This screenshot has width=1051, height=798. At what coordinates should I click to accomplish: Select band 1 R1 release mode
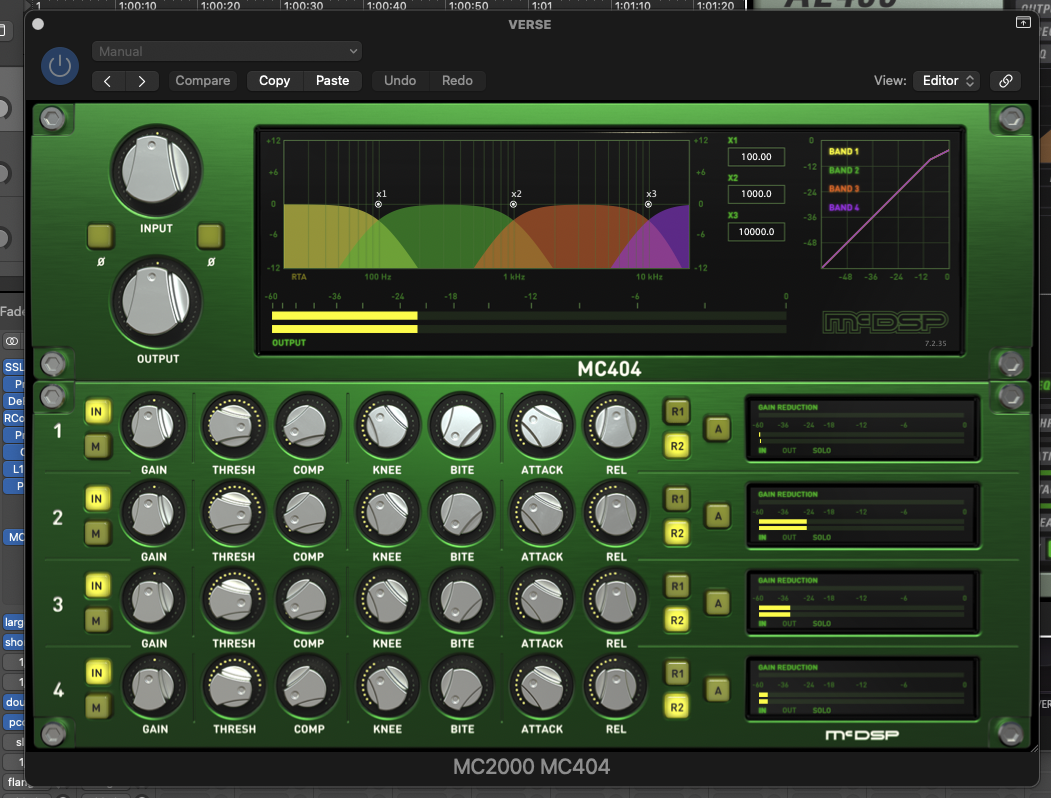click(677, 411)
